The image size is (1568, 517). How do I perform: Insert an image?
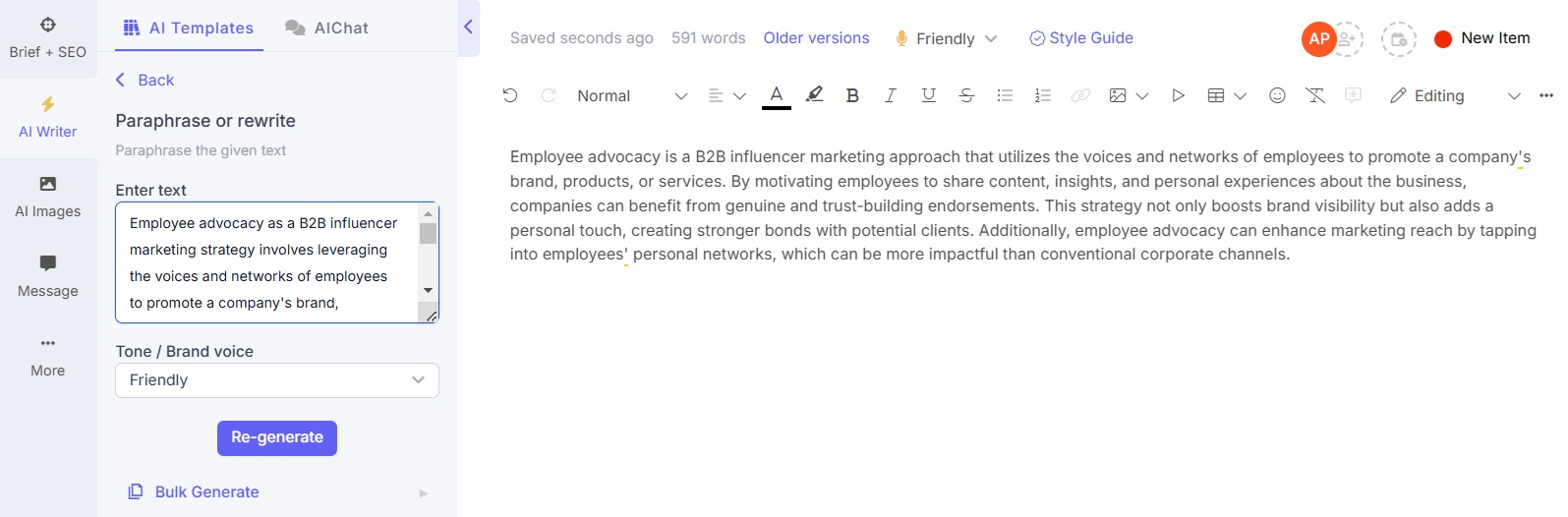(1118, 95)
